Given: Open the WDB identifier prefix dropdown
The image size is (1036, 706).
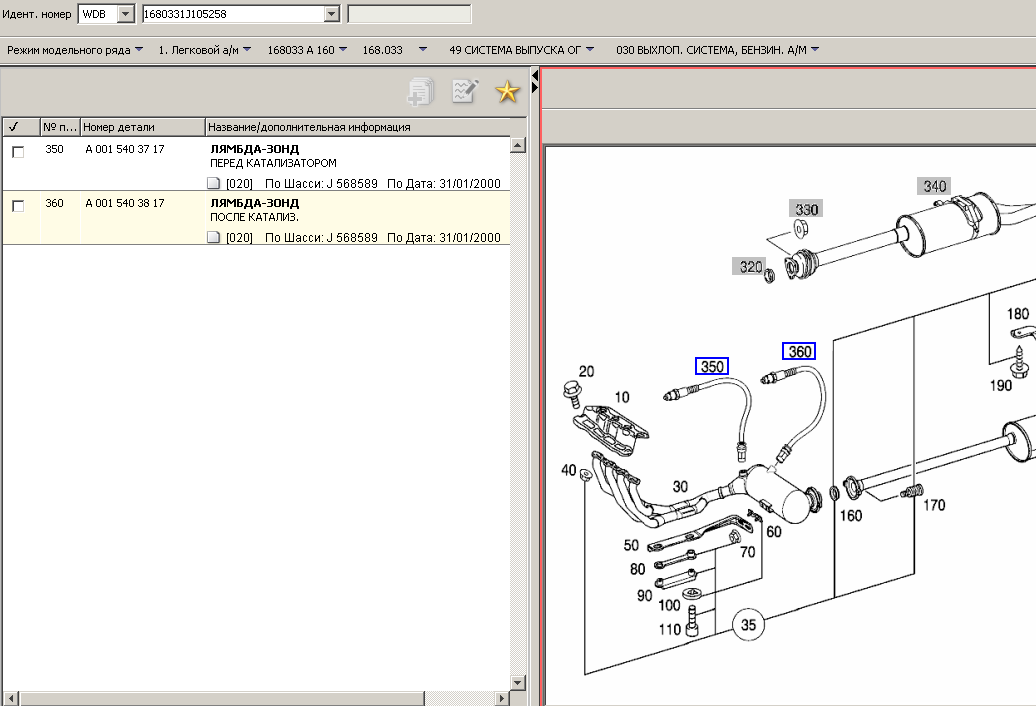Looking at the screenshot, I should point(125,14).
